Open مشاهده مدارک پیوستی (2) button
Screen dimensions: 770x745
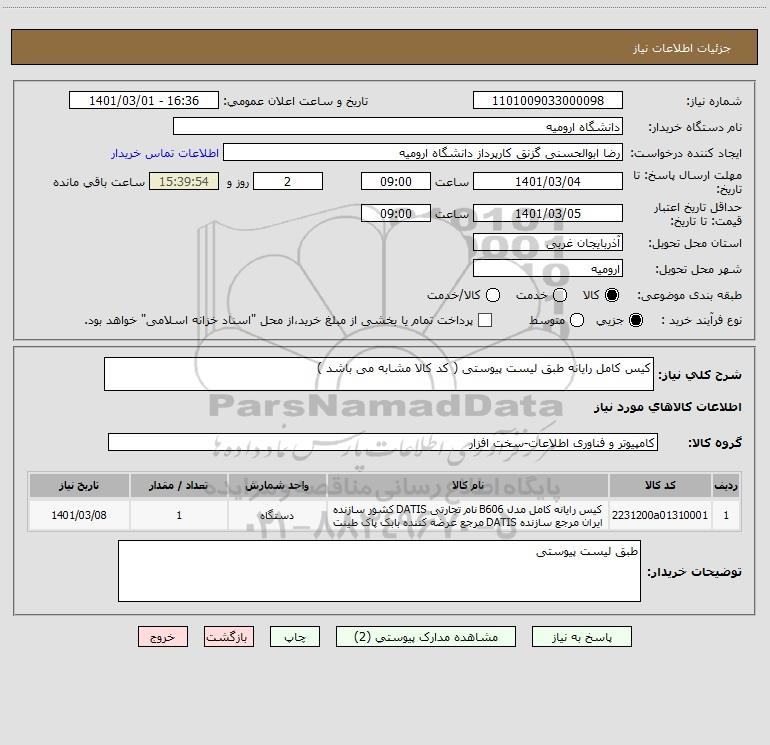(x=426, y=636)
